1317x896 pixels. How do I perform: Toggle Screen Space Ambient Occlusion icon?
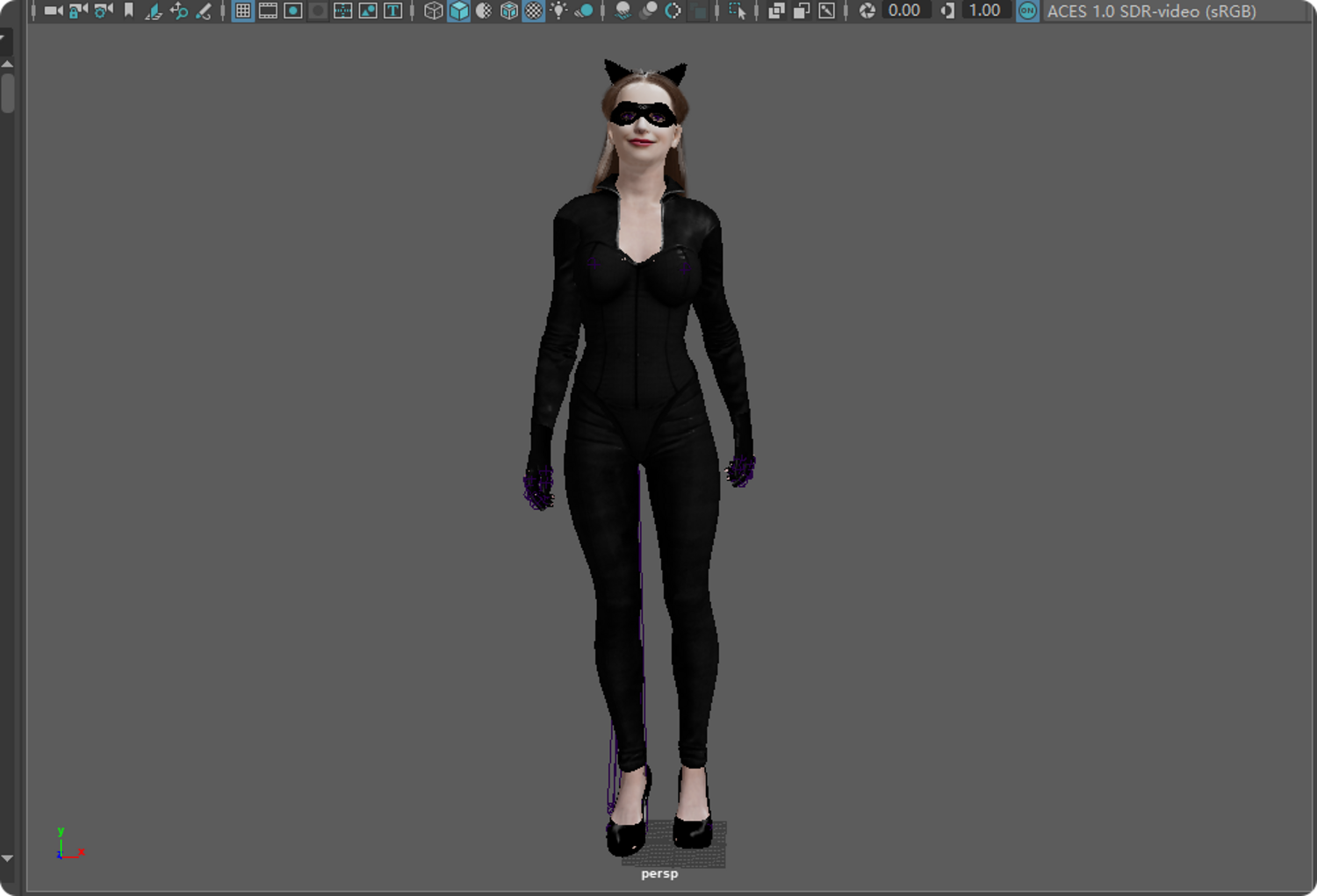tap(623, 11)
